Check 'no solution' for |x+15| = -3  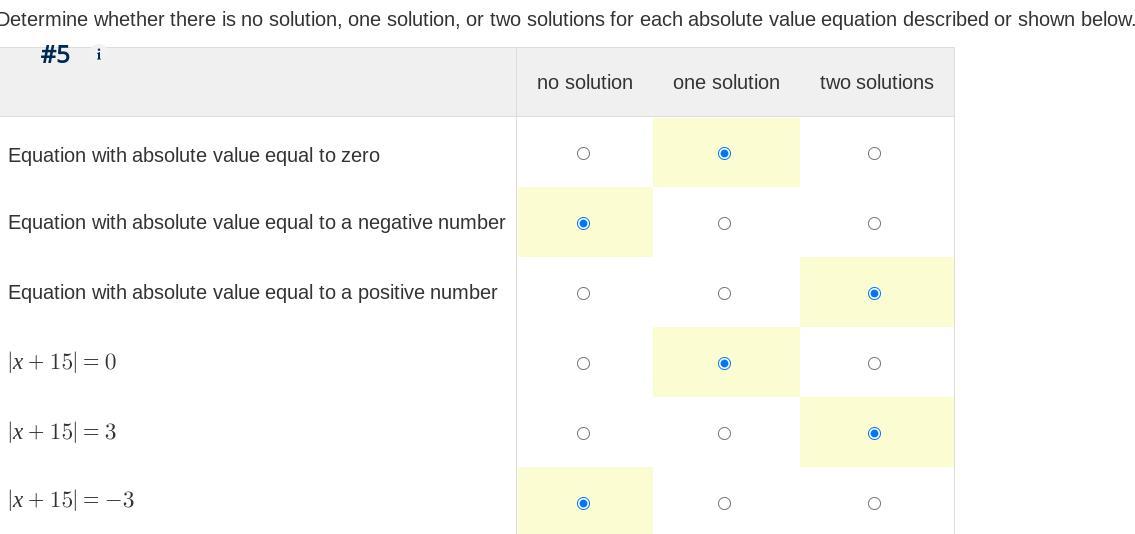point(584,503)
